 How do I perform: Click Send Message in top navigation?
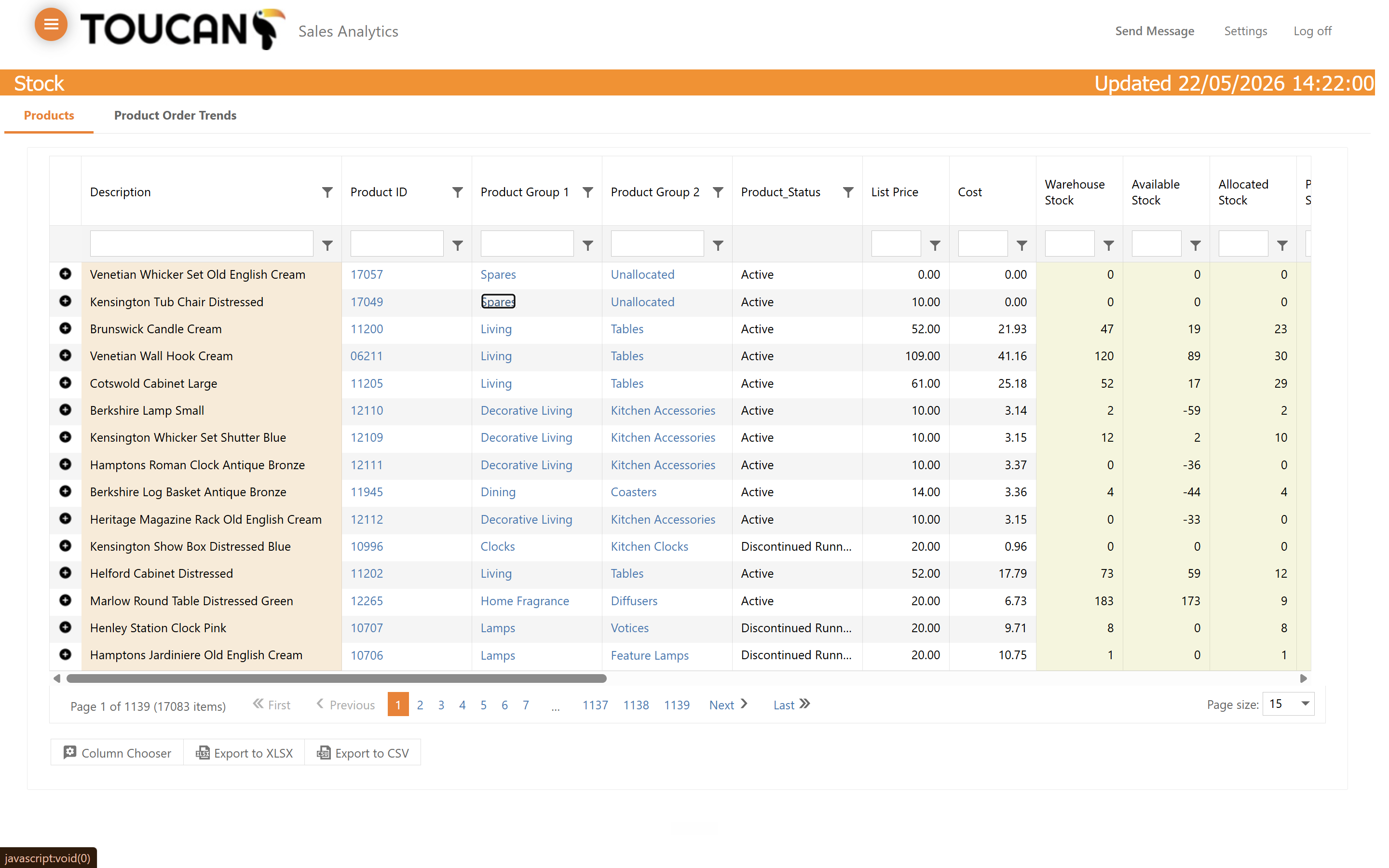click(x=1154, y=31)
